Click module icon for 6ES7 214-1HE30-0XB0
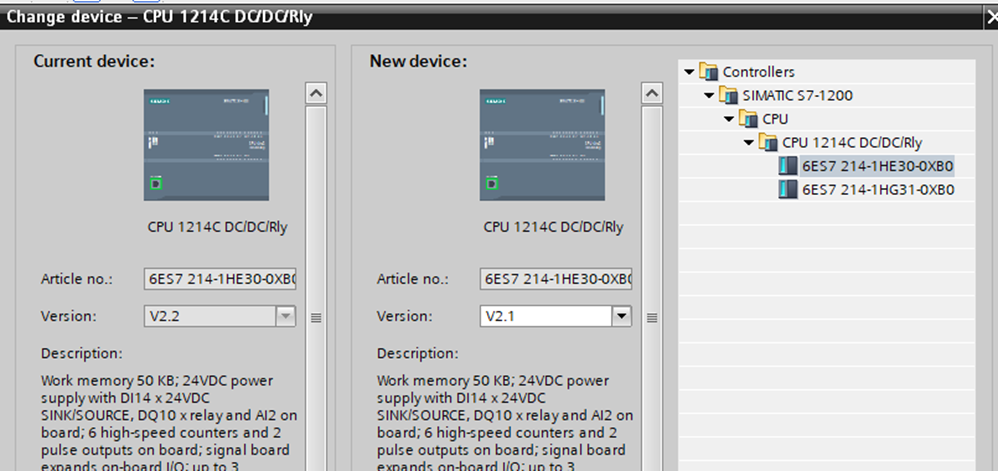The height and width of the screenshot is (471, 998). pos(788,166)
